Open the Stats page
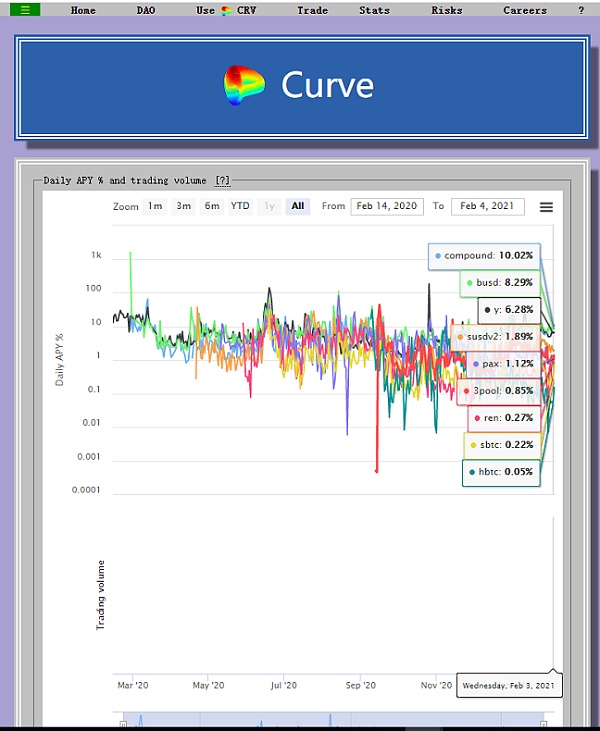The width and height of the screenshot is (600, 731). pos(374,10)
